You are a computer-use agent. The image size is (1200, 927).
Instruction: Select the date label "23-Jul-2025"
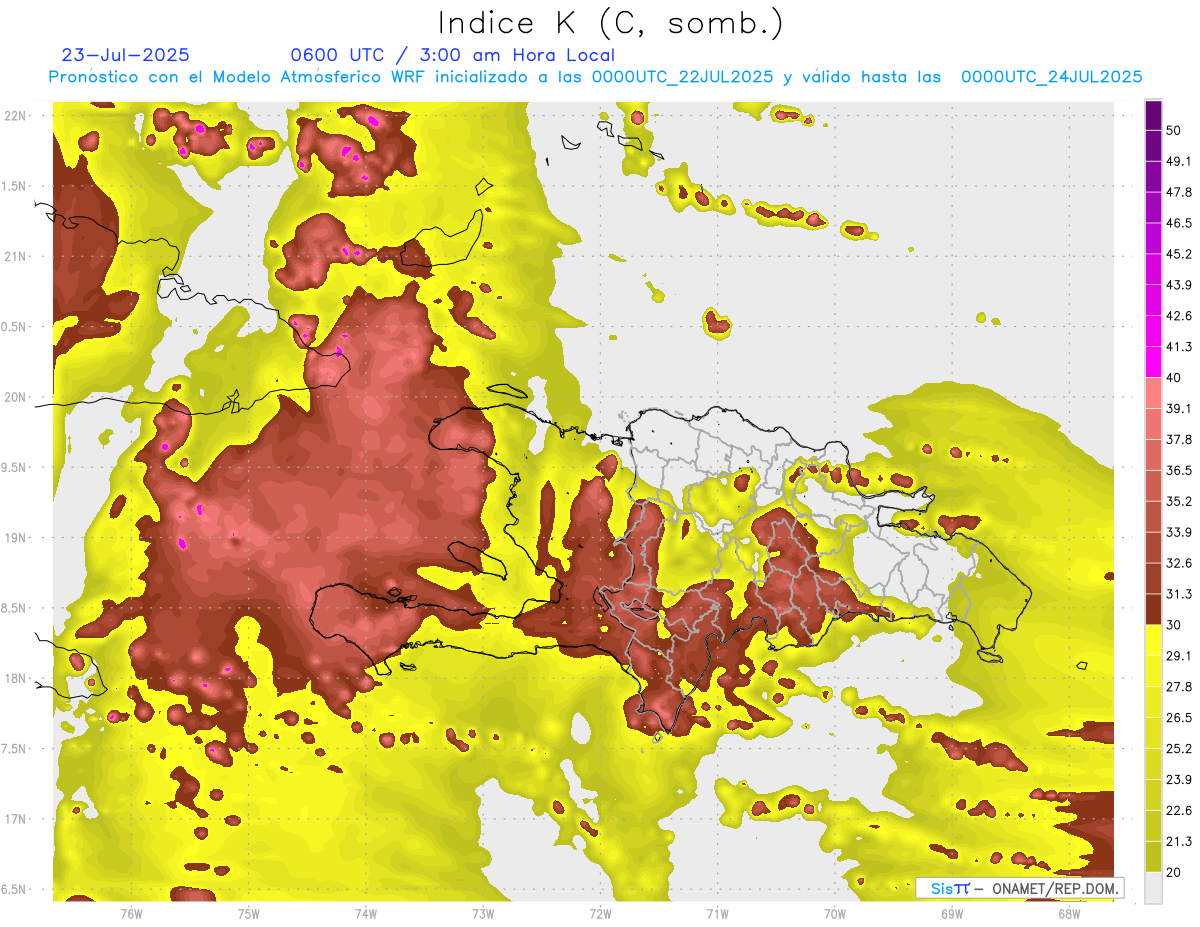125,55
